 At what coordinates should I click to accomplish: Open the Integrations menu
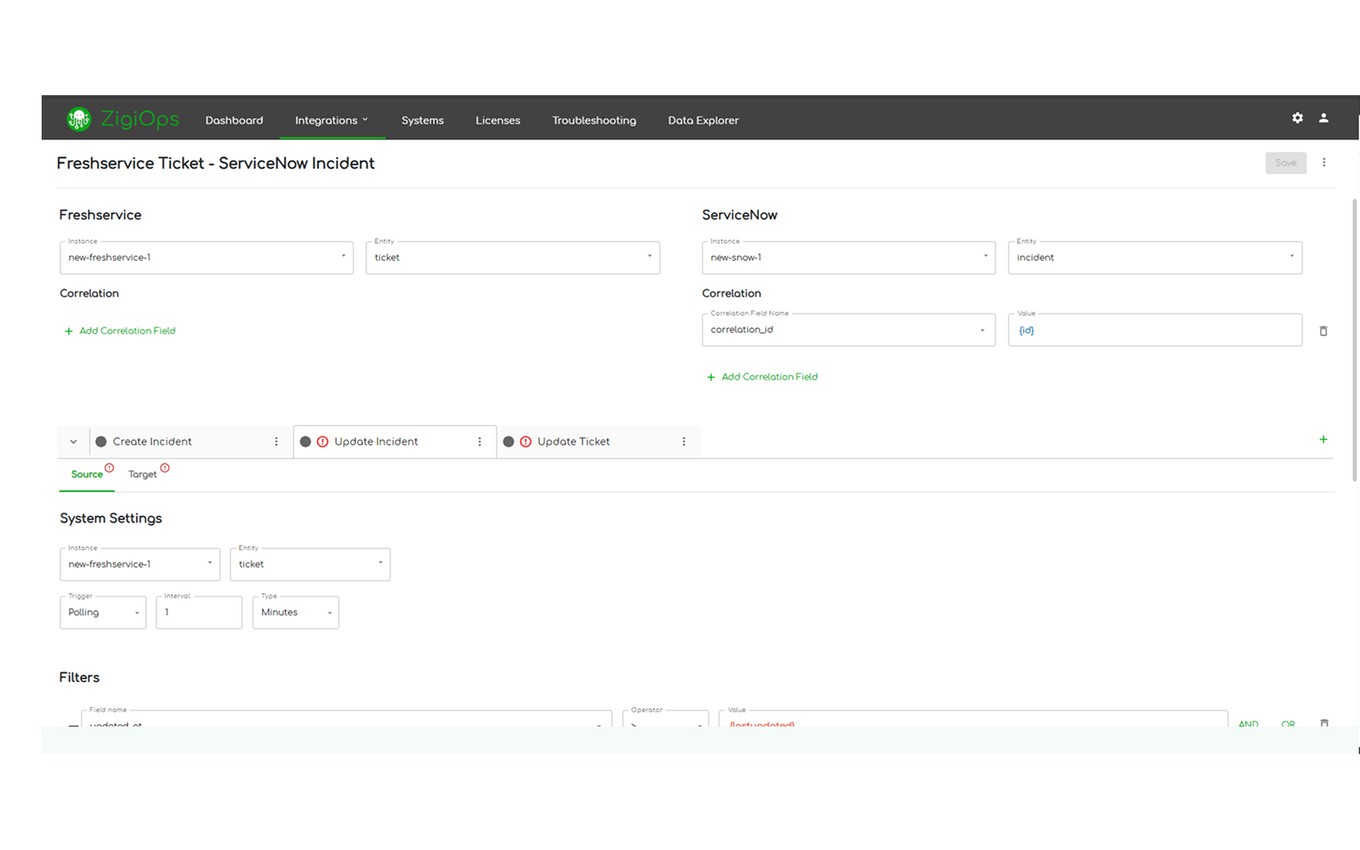(x=331, y=120)
